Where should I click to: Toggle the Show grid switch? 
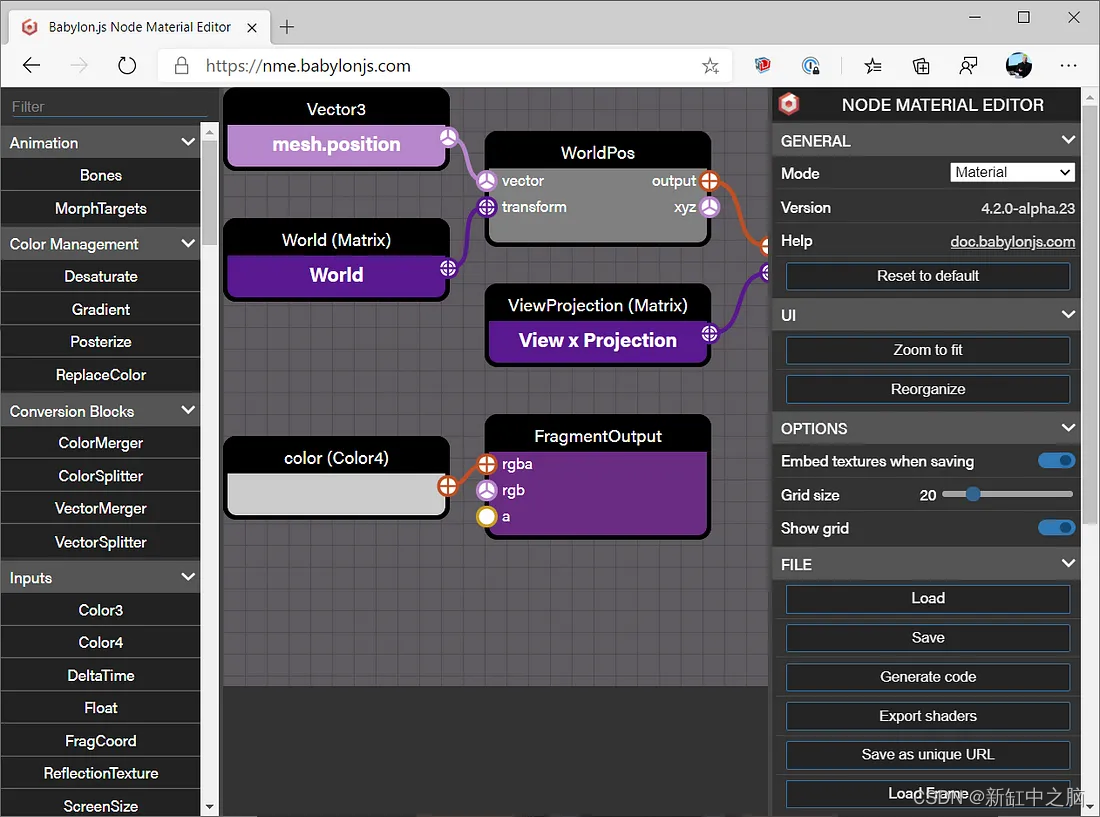click(x=1057, y=528)
